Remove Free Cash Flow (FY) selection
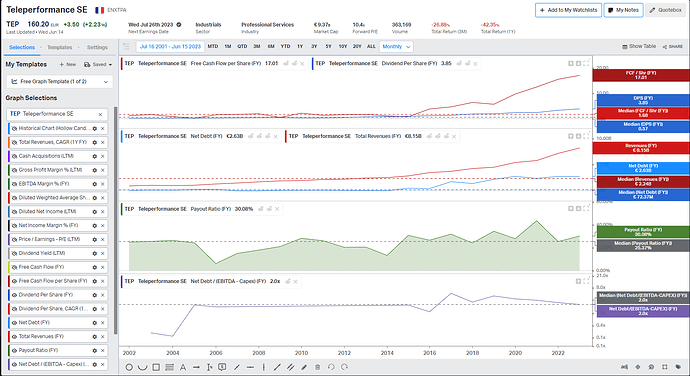Screen dimensions: 690x376 (103, 267)
